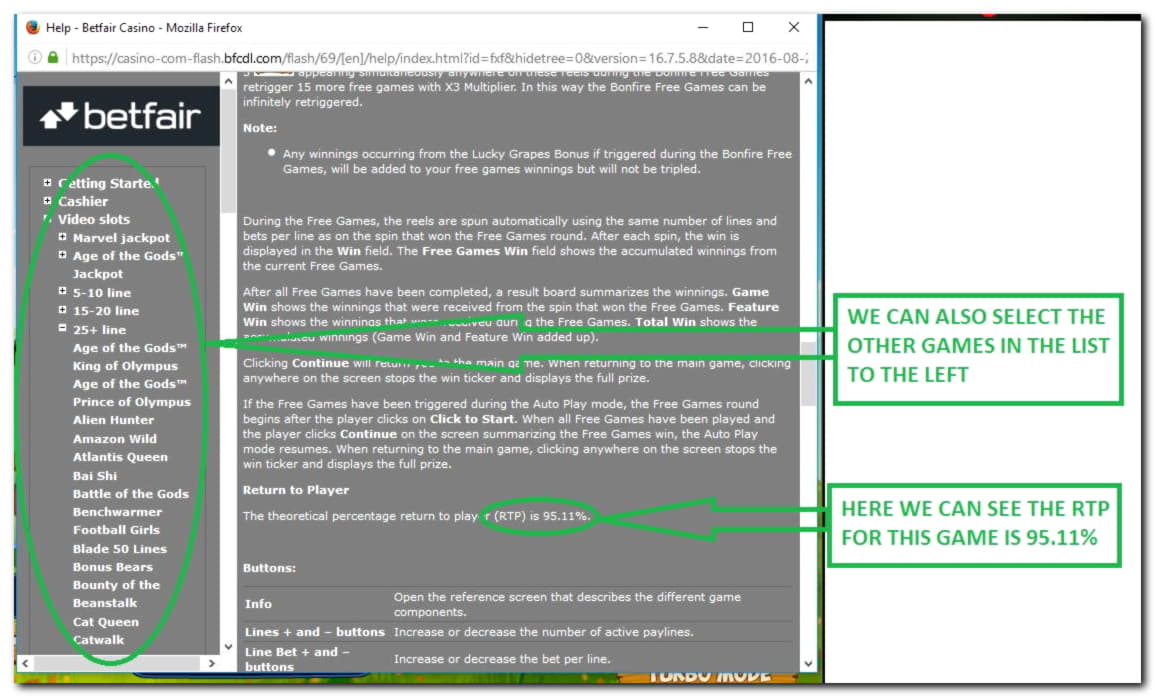Expand the Getting Started section
The image size is (1155, 697).
[47, 183]
